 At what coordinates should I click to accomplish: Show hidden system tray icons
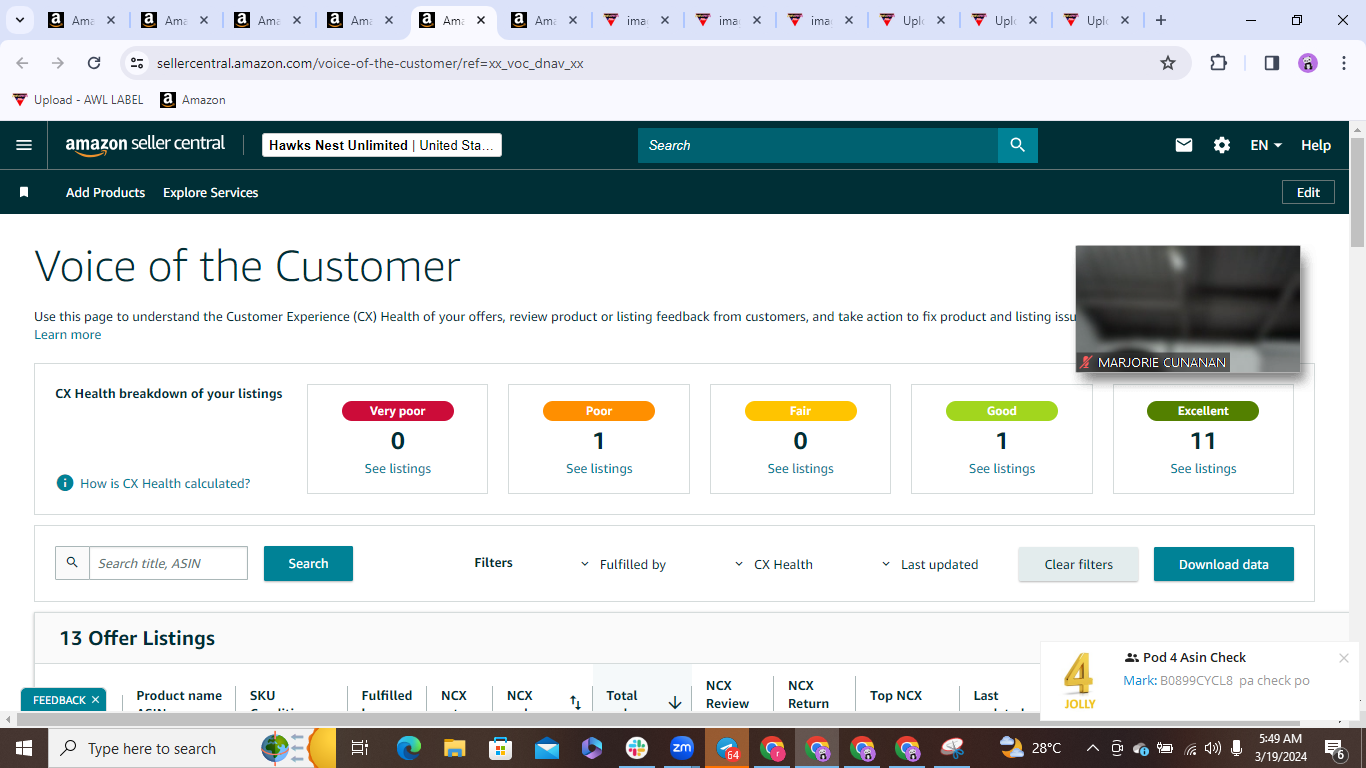pyautogui.click(x=1093, y=748)
